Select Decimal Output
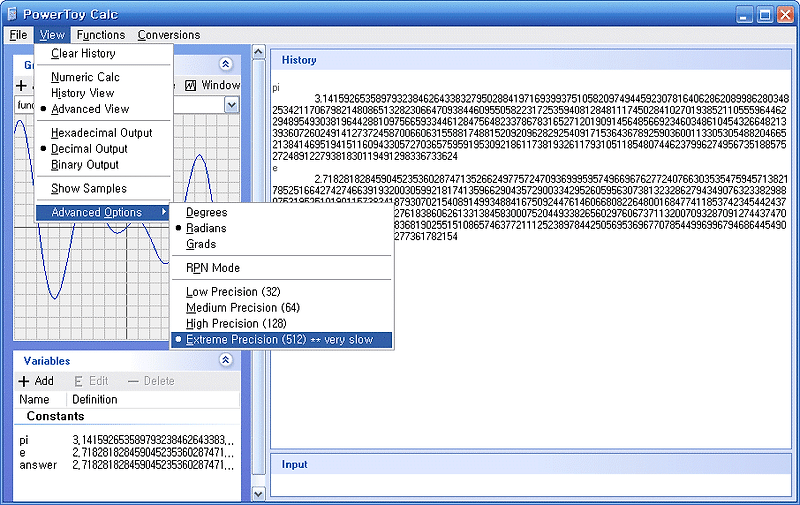The width and height of the screenshot is (800, 505). click(x=104, y=148)
